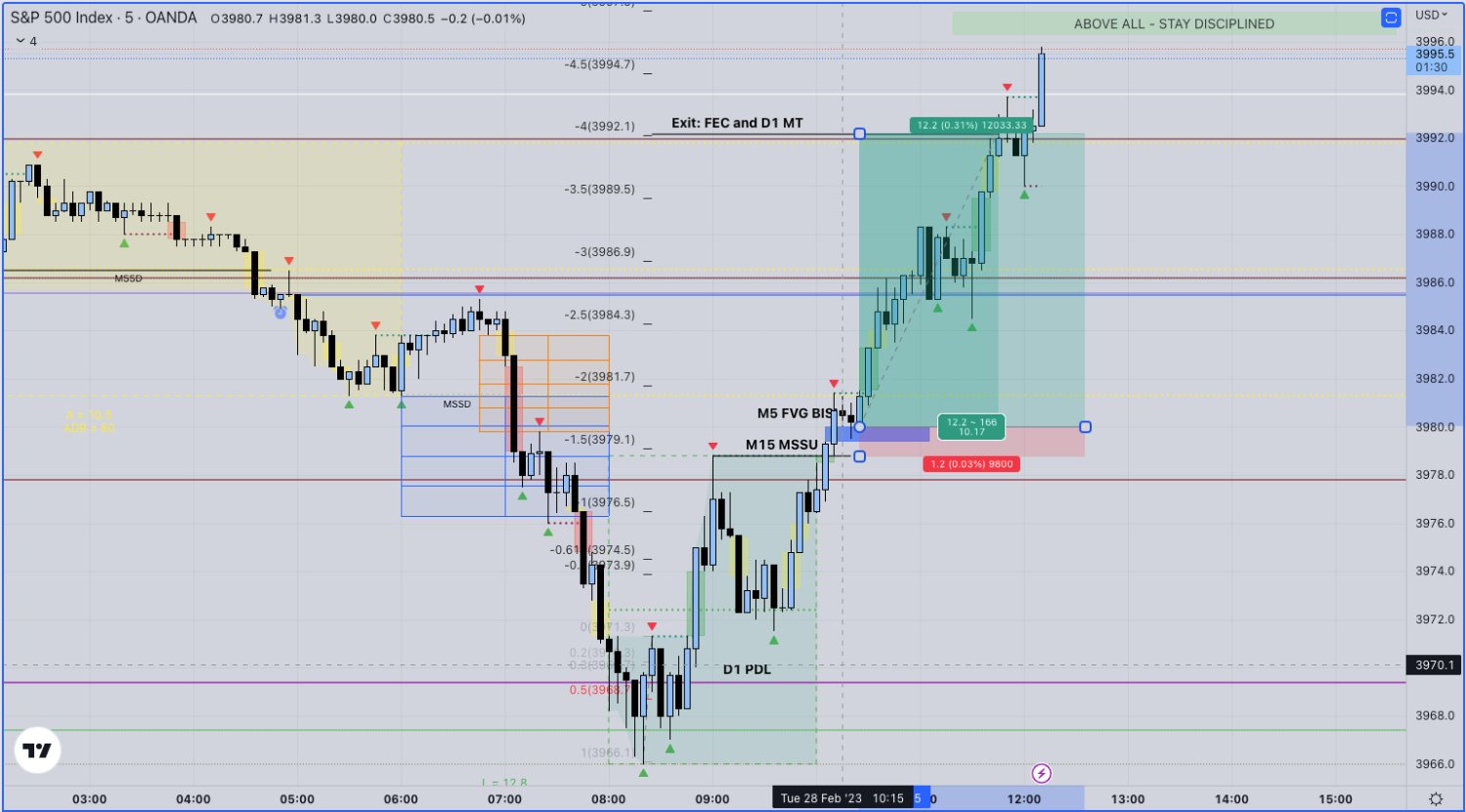Click the 15:00 time axis label
The height and width of the screenshot is (812, 1466).
click(1335, 798)
